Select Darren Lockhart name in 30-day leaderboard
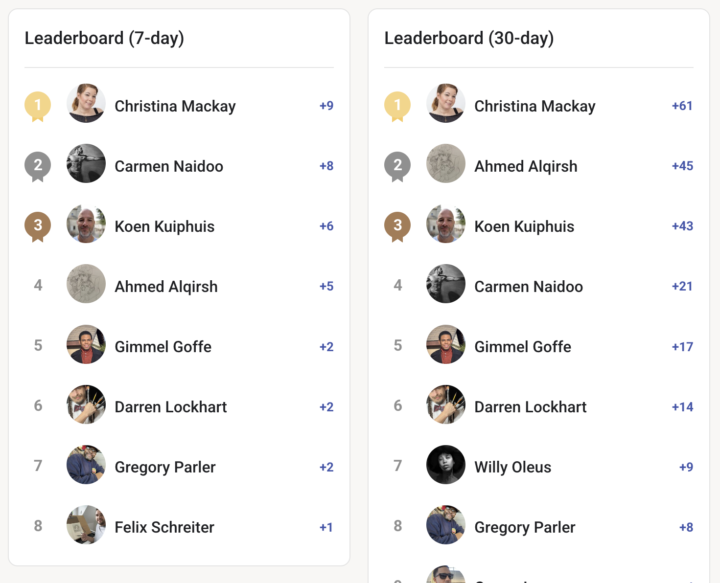Screen dimensions: 720x583 [530, 407]
